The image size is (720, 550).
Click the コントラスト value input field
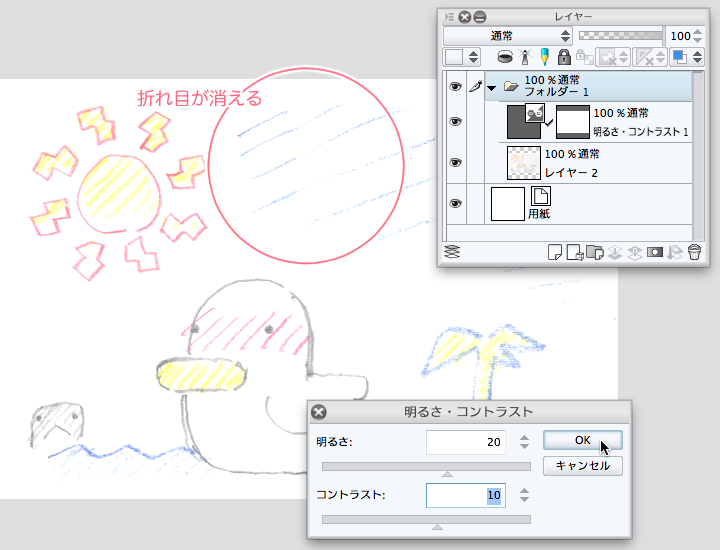click(x=465, y=495)
